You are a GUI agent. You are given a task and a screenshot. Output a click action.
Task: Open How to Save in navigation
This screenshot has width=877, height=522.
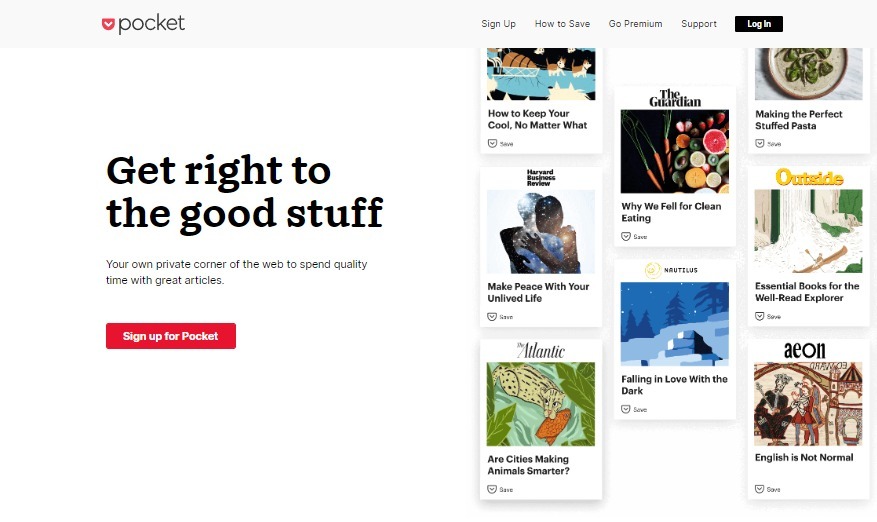562,24
